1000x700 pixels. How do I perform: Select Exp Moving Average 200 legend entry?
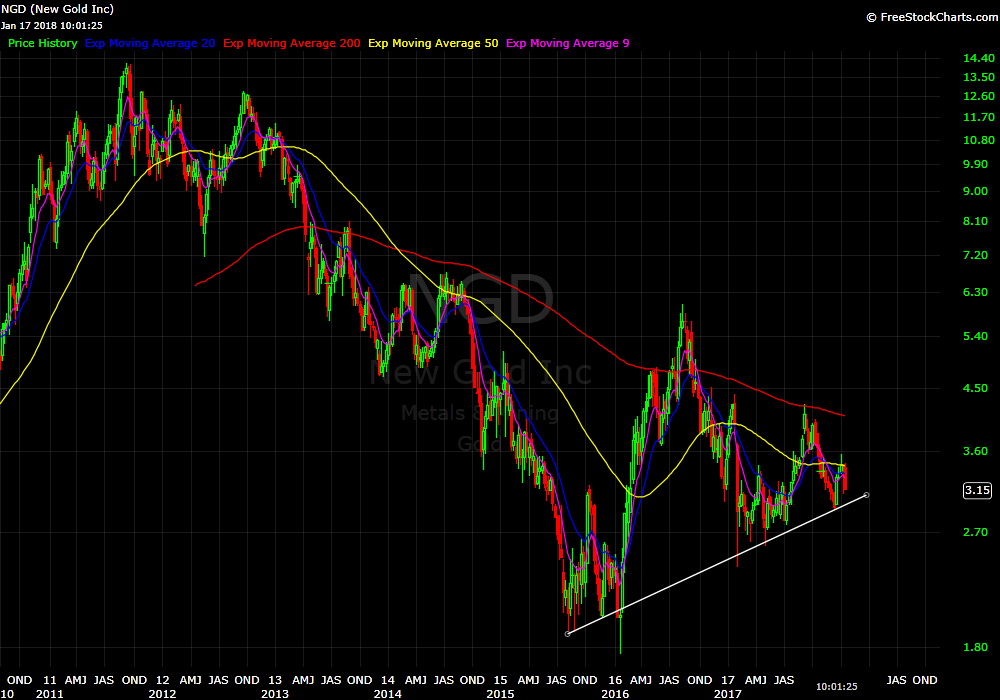pos(291,43)
